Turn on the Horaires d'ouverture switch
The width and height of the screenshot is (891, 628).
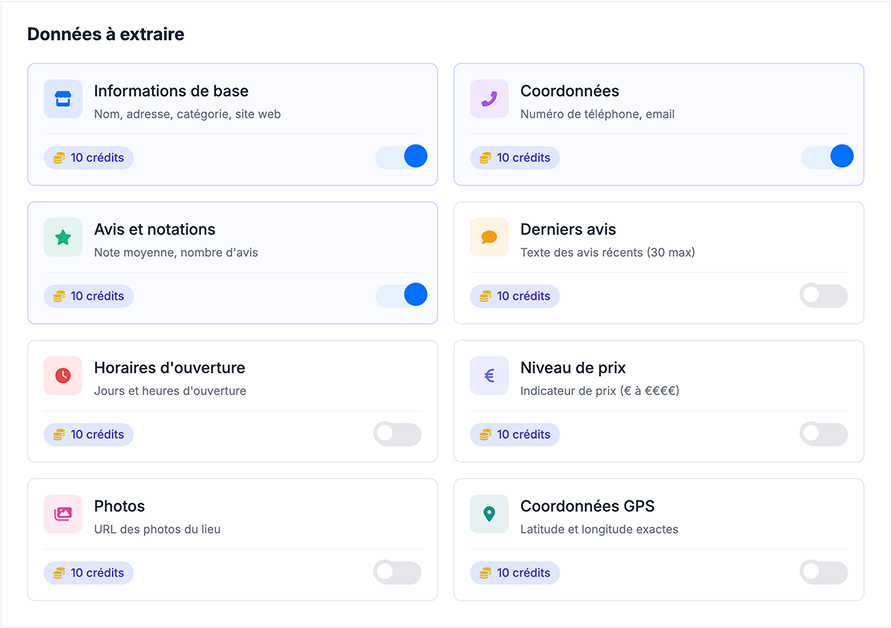[397, 434]
